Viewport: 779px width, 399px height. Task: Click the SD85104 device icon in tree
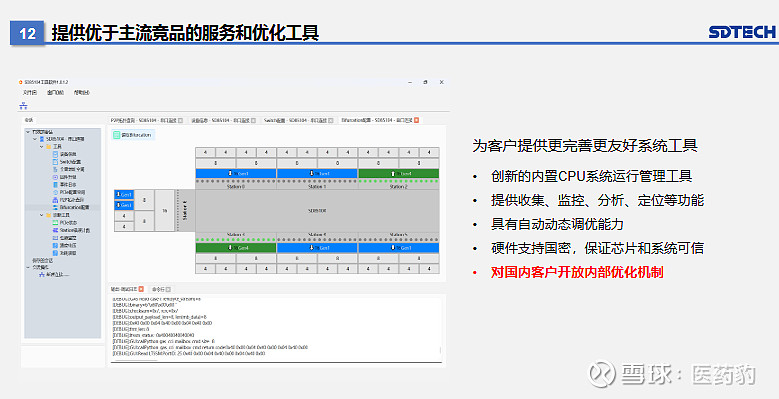(42, 139)
